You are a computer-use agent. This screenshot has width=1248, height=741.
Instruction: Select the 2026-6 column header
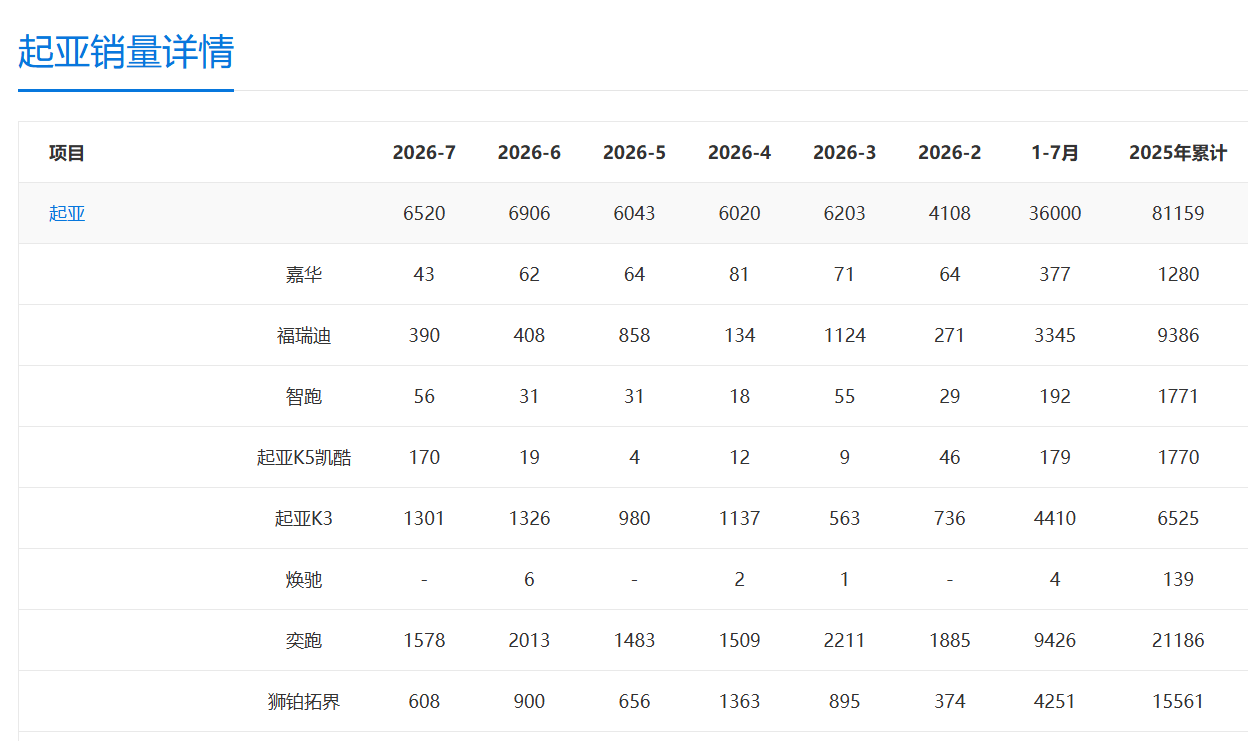(x=529, y=153)
